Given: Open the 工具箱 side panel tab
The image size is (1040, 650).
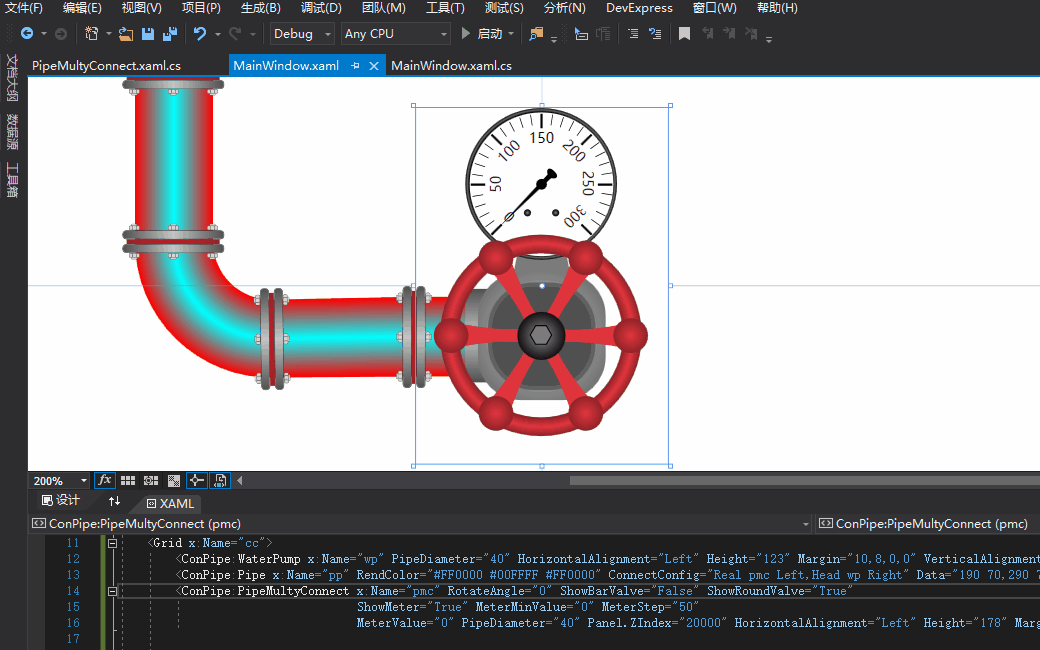Looking at the screenshot, I should tap(12, 180).
